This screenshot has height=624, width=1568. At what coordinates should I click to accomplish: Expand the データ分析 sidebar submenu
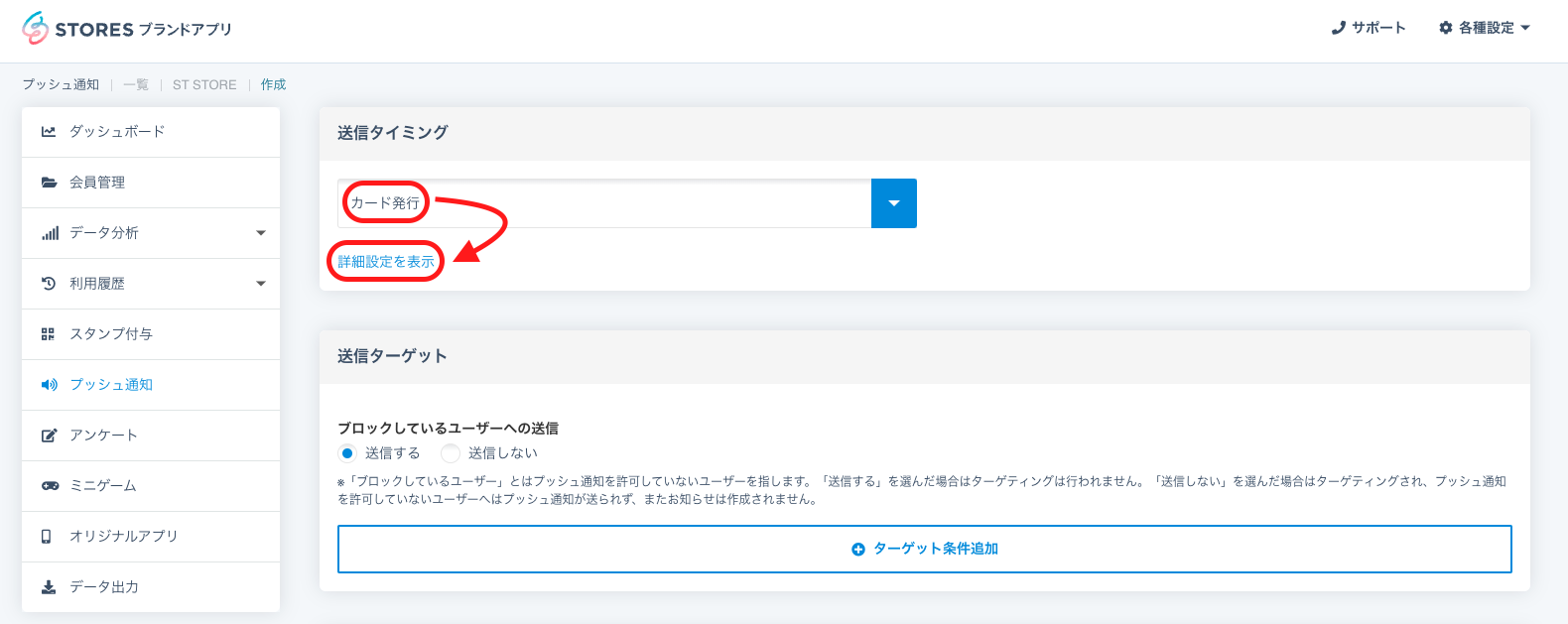coord(261,233)
